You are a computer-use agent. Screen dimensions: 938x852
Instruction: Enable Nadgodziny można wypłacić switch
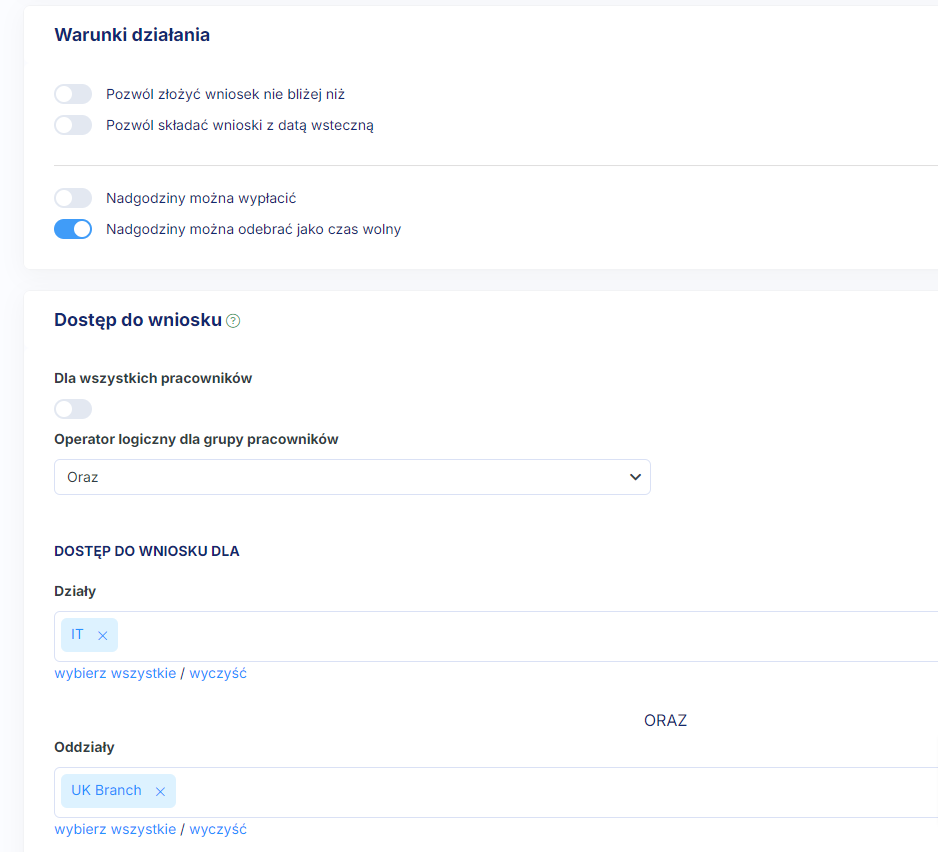point(73,198)
